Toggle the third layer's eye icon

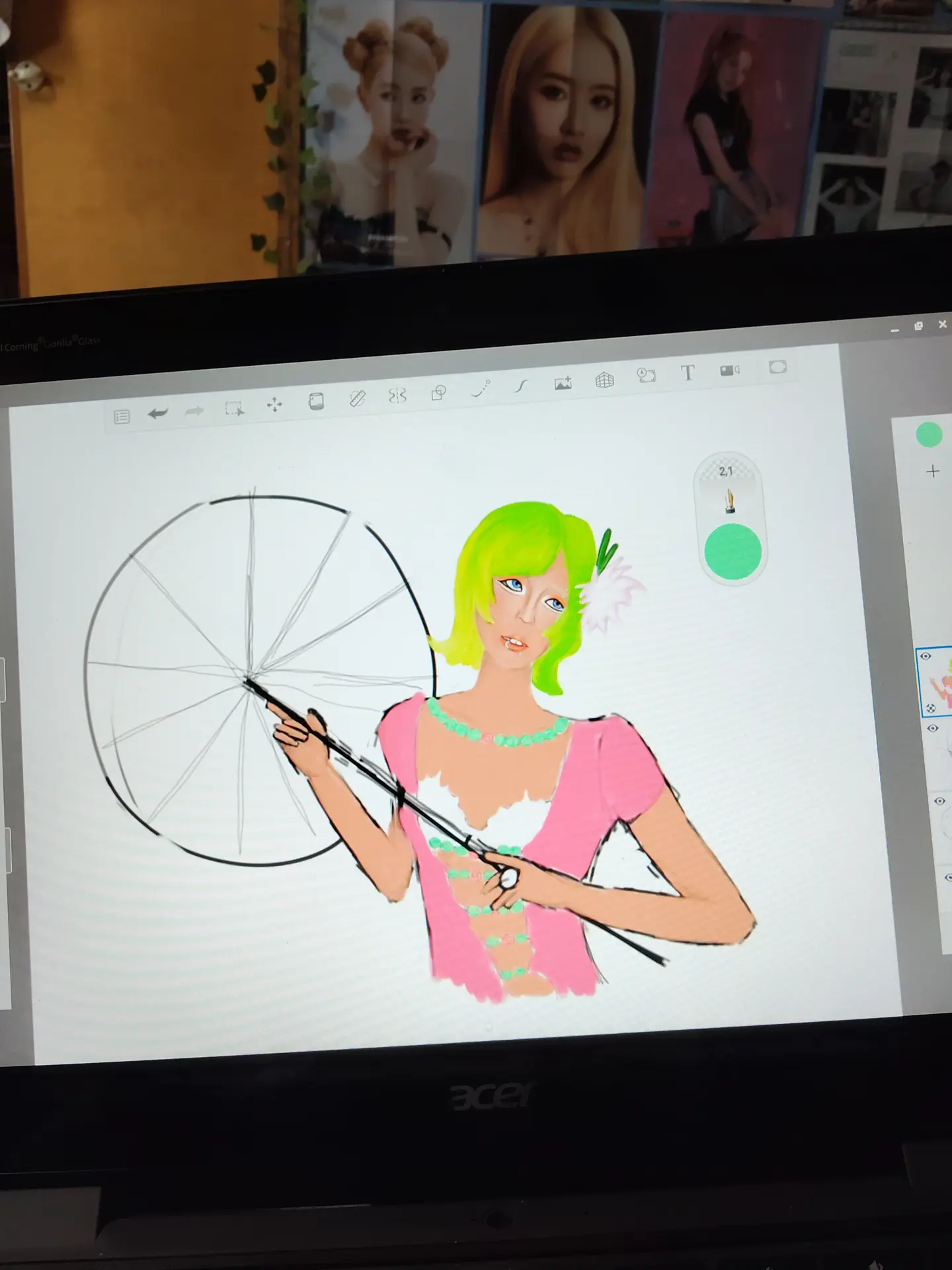pos(939,801)
